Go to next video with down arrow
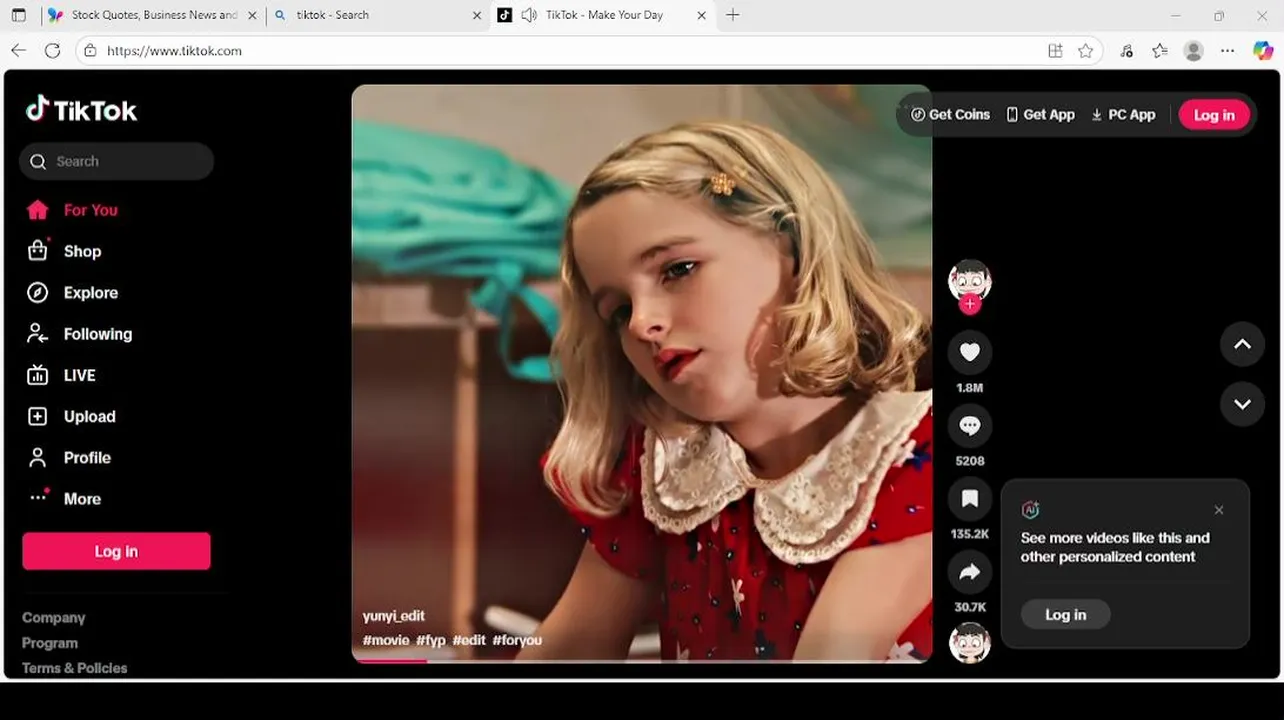This screenshot has width=1284, height=720. (x=1242, y=404)
